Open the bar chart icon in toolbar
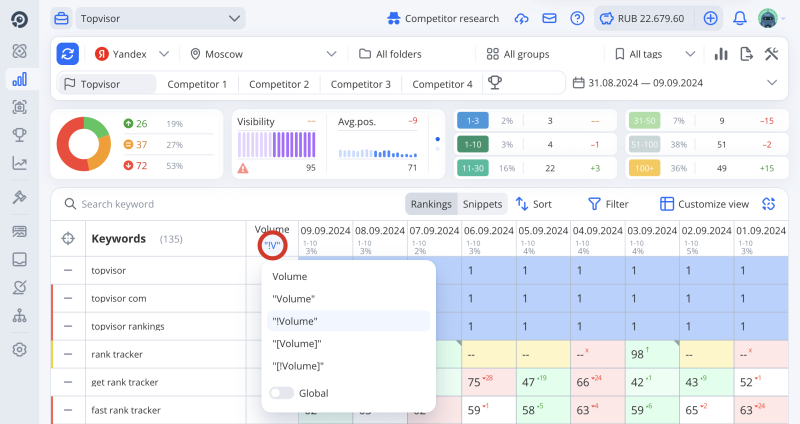The width and height of the screenshot is (800, 424). (721, 54)
